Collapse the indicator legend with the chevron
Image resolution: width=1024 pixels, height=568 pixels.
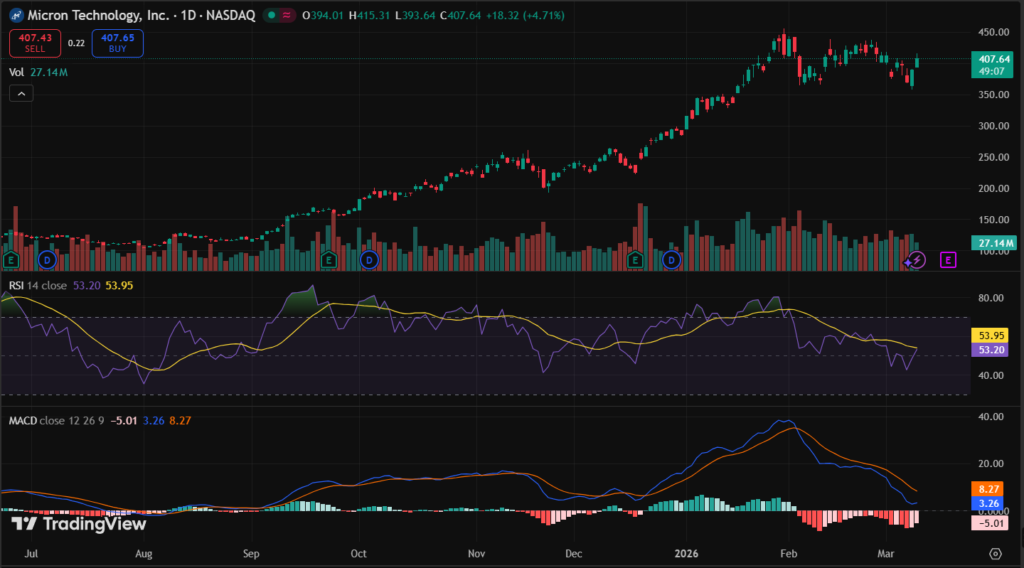point(22,93)
